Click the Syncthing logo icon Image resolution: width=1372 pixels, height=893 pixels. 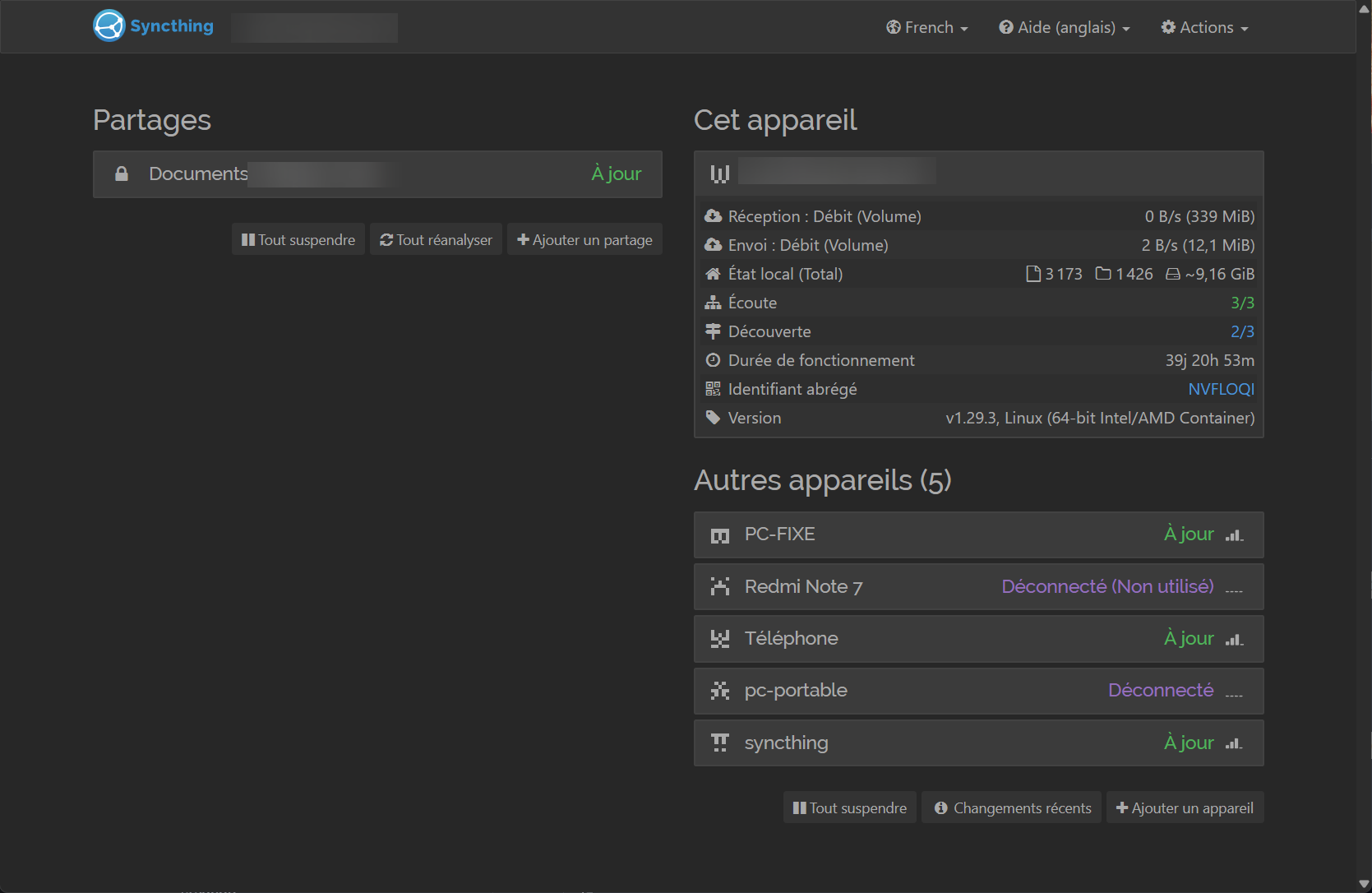[x=109, y=26]
